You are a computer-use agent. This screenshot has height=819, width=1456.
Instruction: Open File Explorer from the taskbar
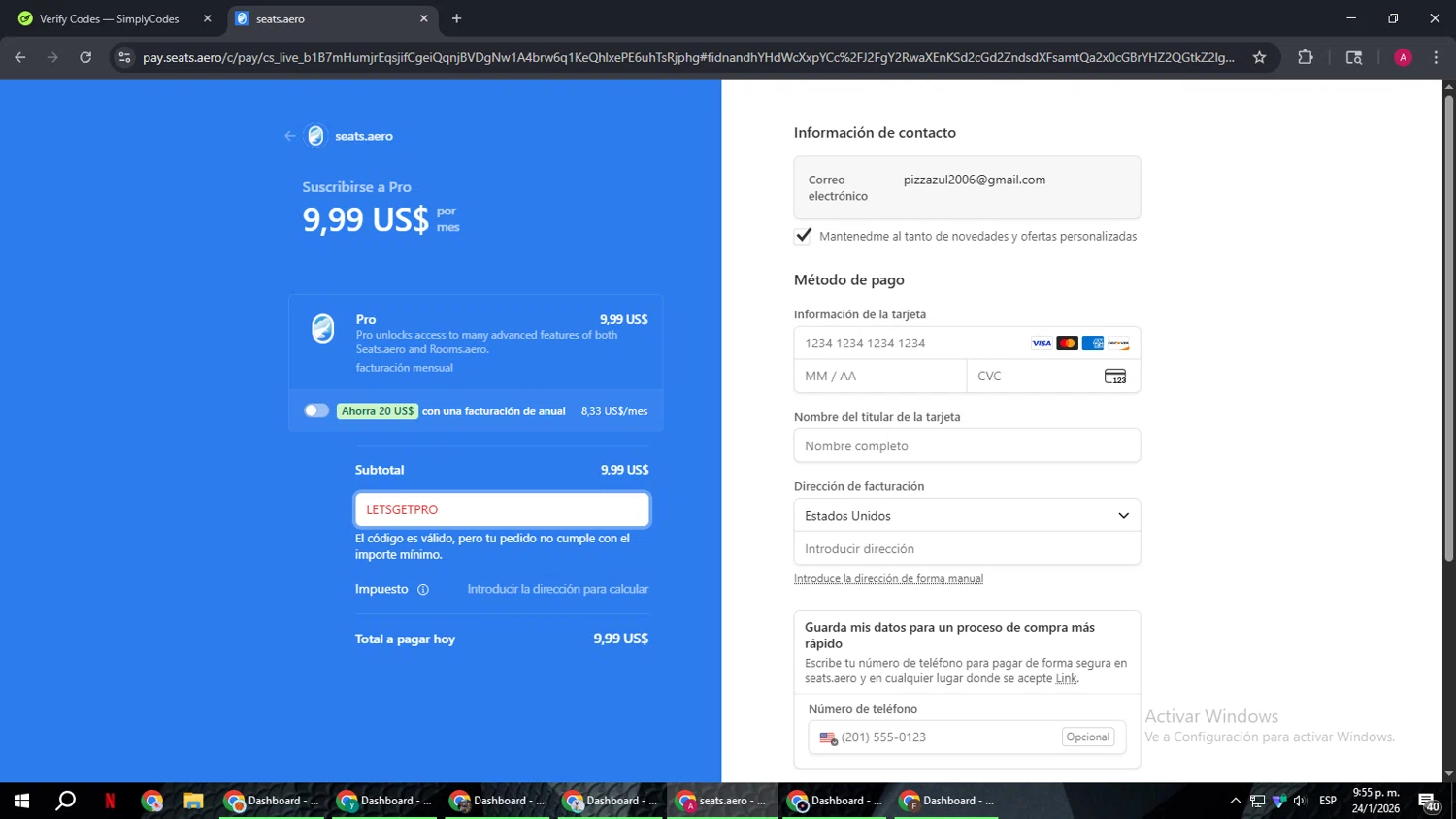coord(193,801)
